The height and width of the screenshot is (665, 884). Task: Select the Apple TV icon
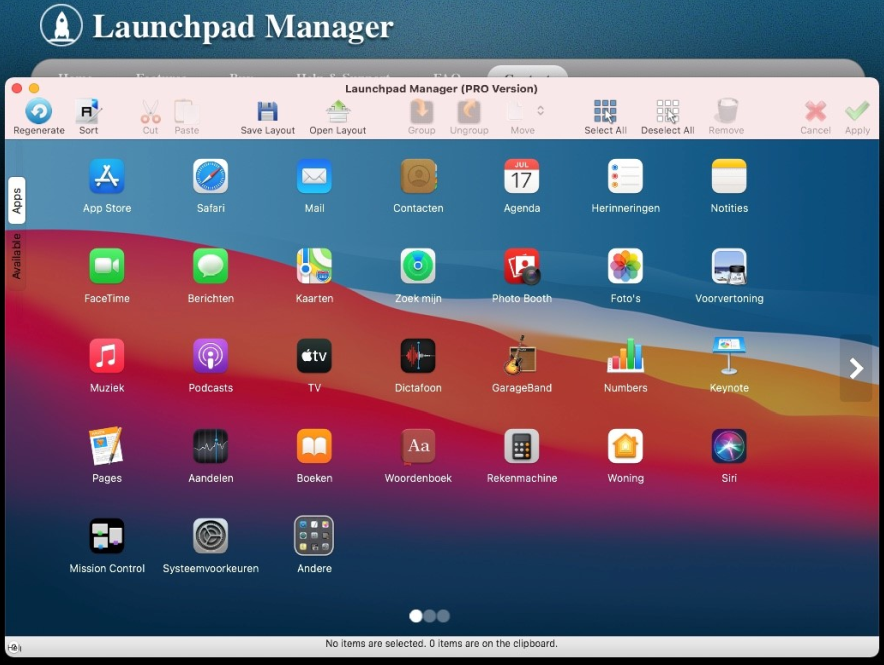pos(314,356)
